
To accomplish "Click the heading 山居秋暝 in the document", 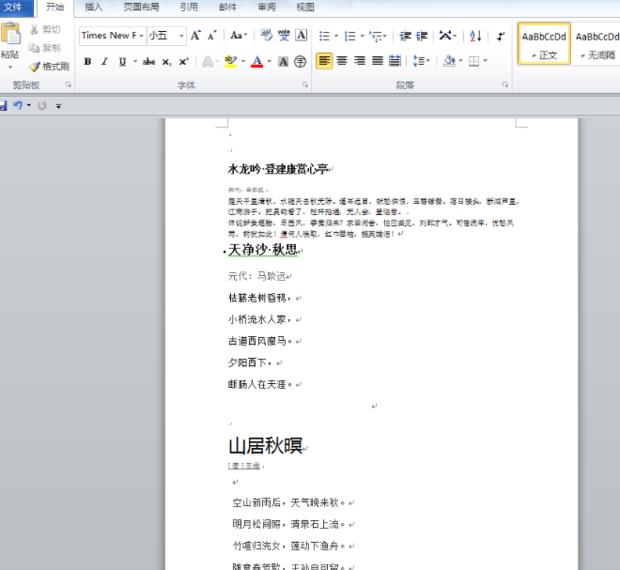I will [x=265, y=445].
